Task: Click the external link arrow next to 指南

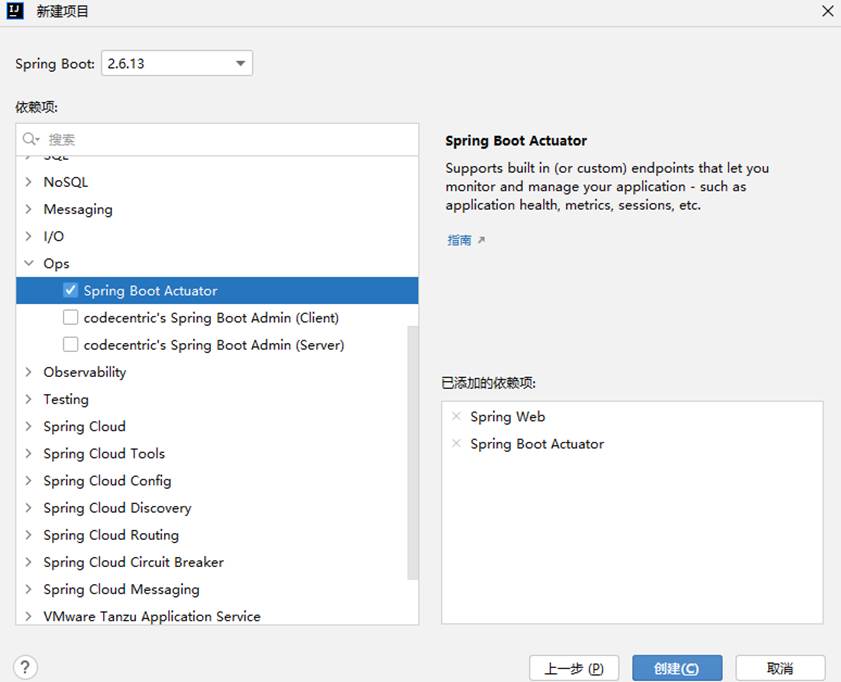Action: coord(481,240)
